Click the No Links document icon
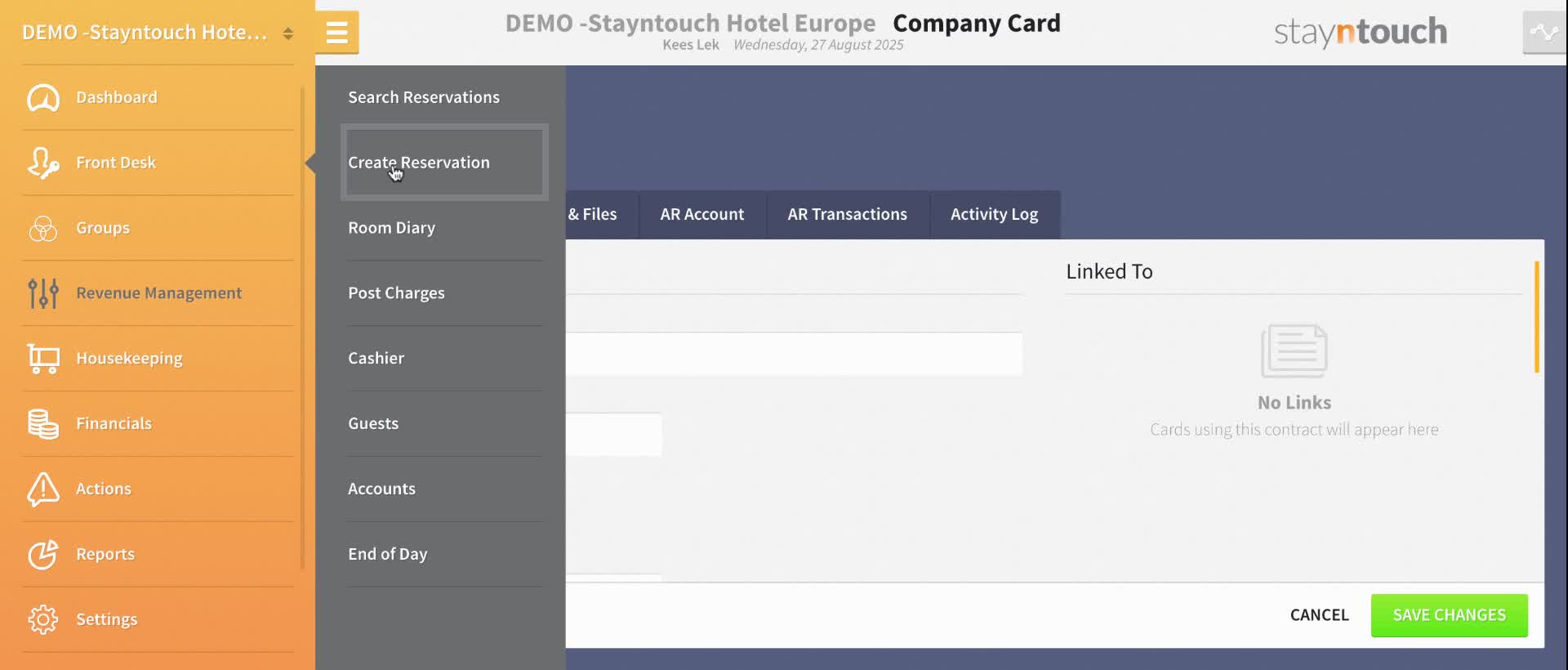The width and height of the screenshot is (1568, 670). pyautogui.click(x=1294, y=351)
